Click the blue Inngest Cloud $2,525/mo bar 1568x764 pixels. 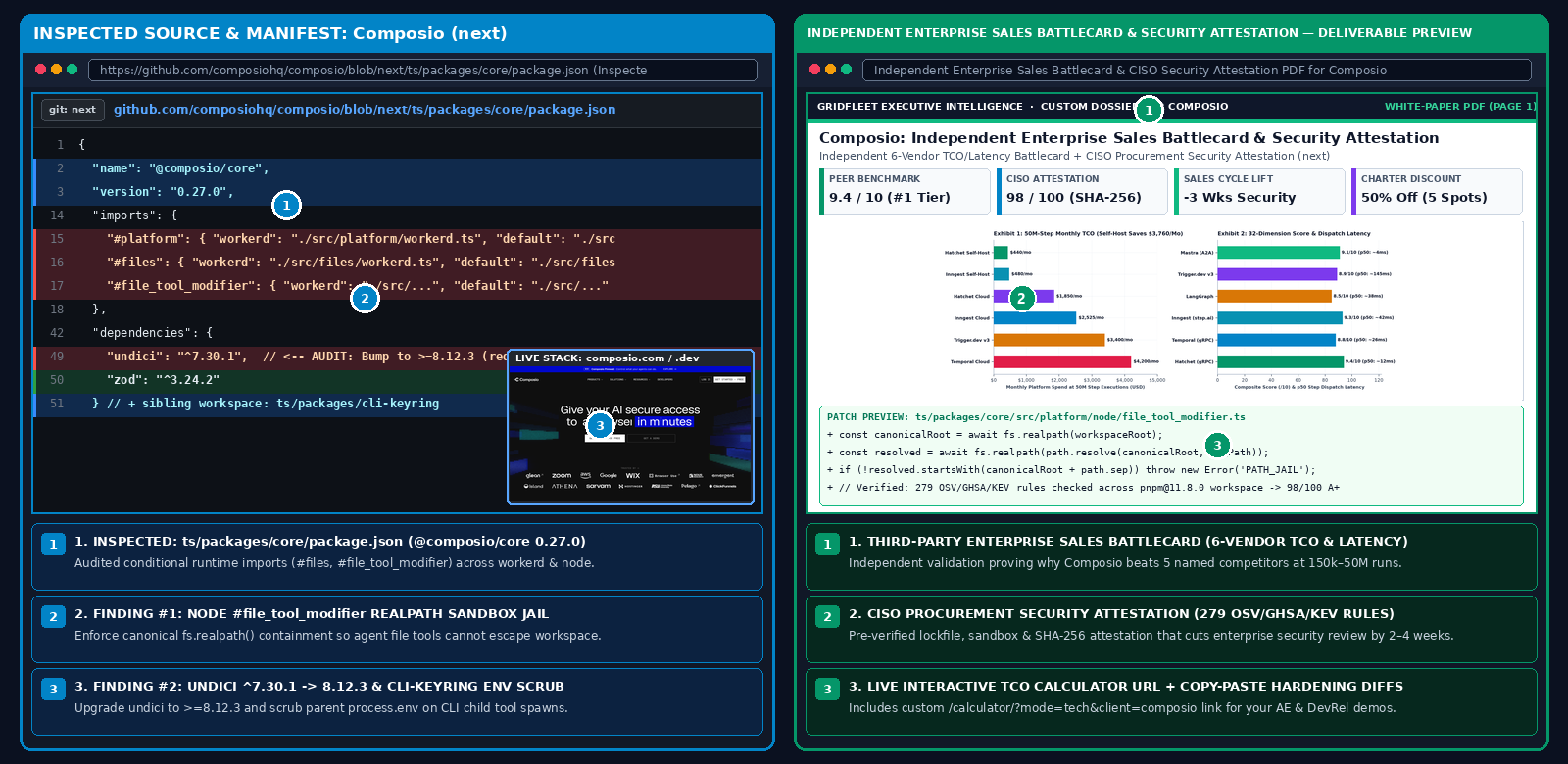1035,318
